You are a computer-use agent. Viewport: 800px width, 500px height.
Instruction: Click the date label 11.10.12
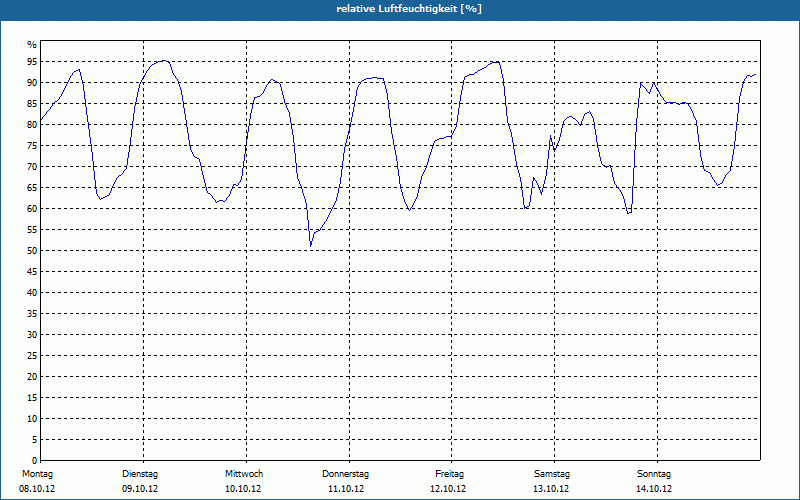point(346,489)
